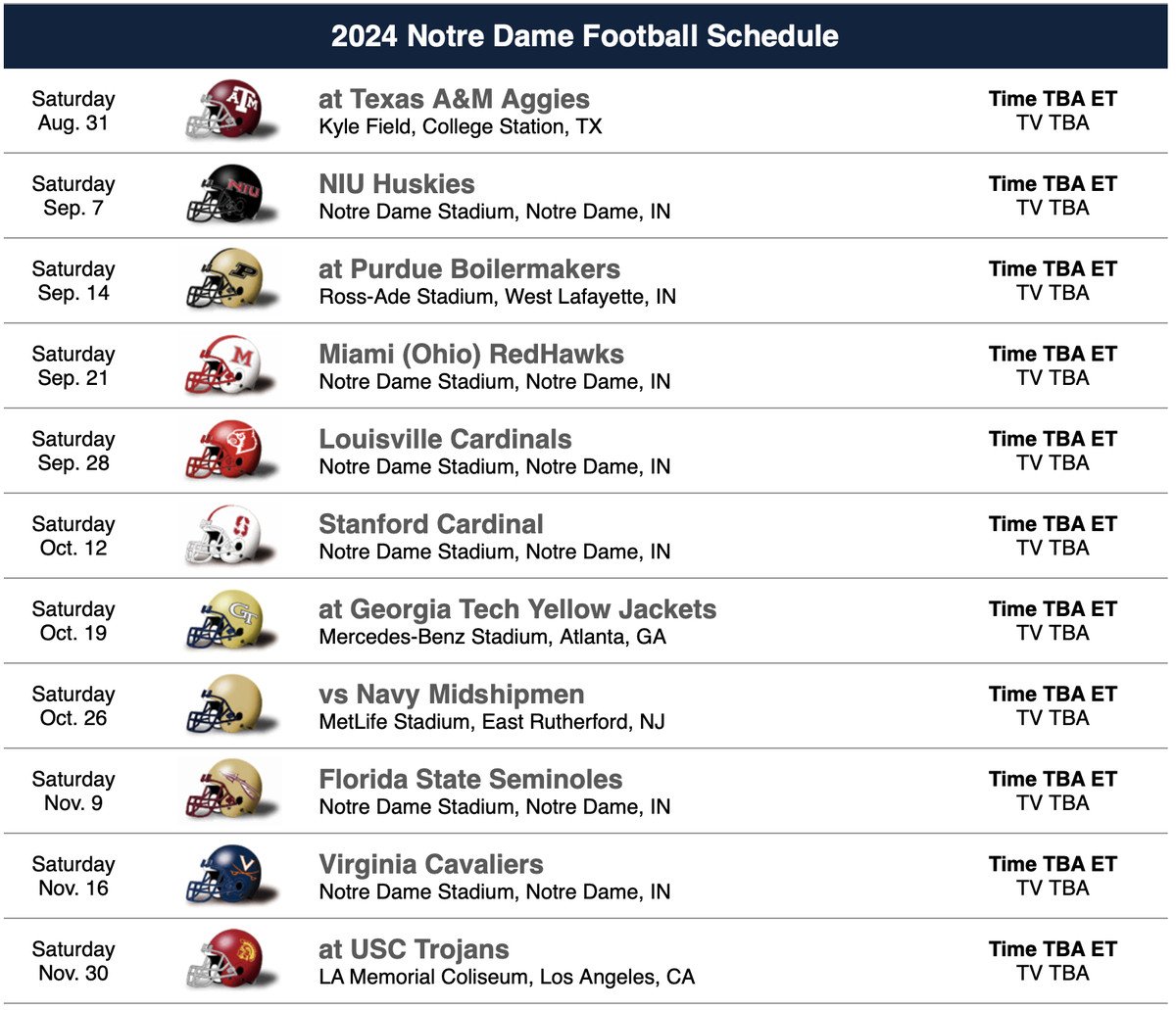Click the Miami (Ohio) RedHawks helmet icon
Viewport: 1176px width, 1010px height.
click(225, 365)
